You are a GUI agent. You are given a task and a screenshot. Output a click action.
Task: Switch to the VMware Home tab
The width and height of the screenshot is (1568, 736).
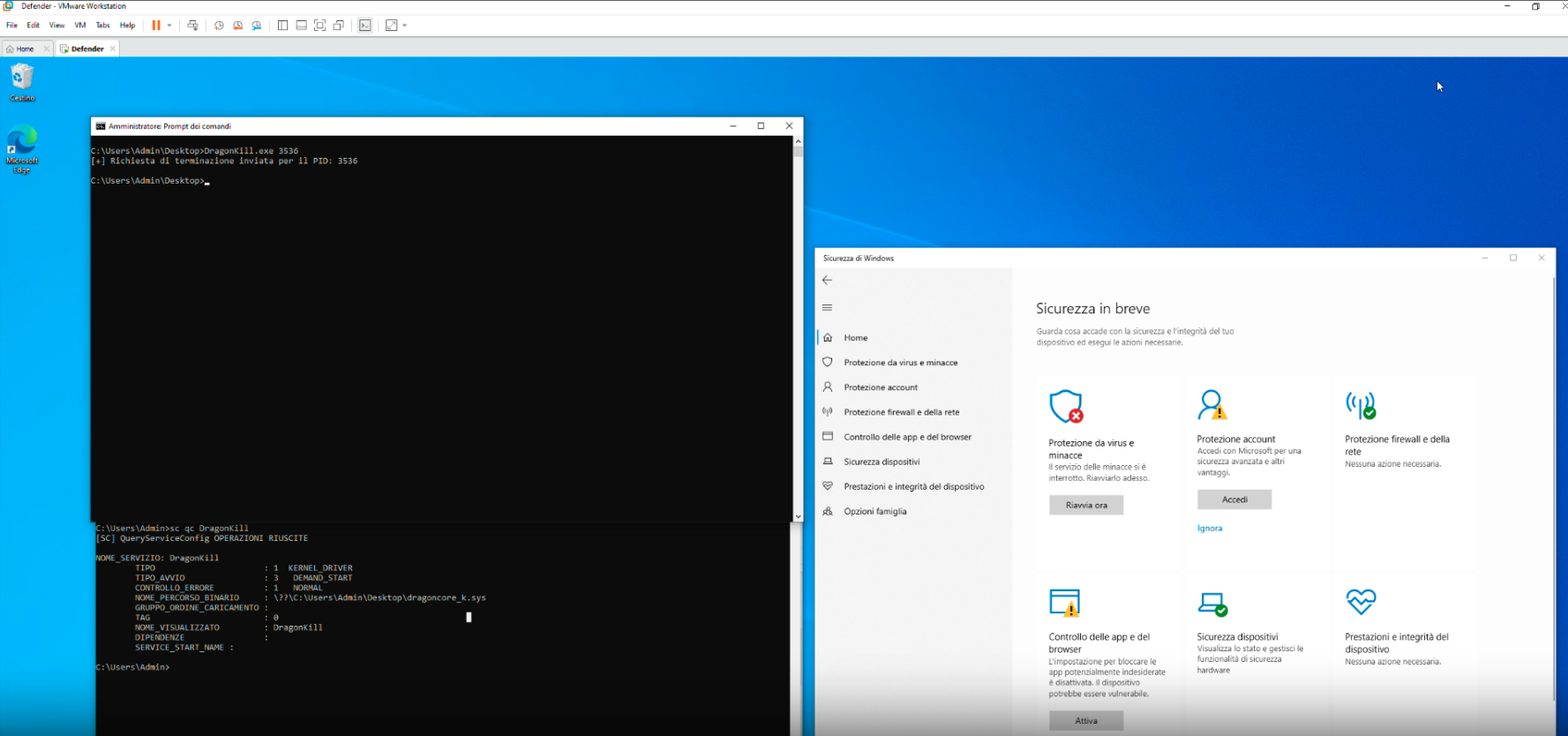[x=23, y=49]
